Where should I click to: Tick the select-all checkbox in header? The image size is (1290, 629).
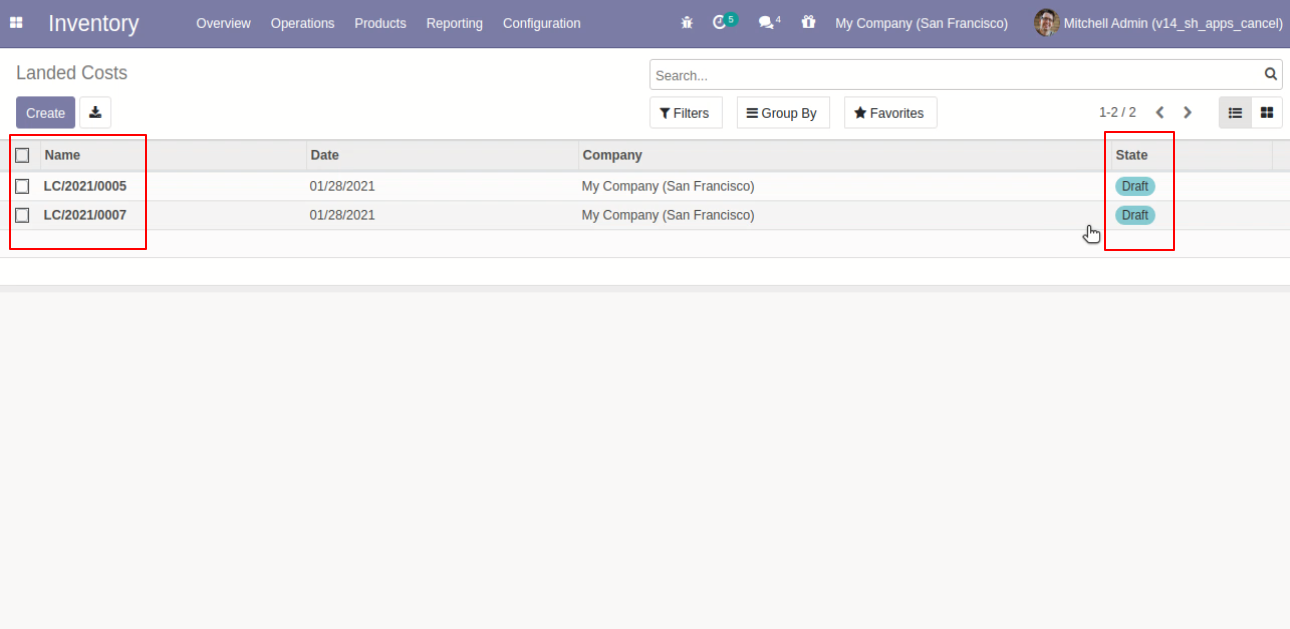tap(22, 155)
